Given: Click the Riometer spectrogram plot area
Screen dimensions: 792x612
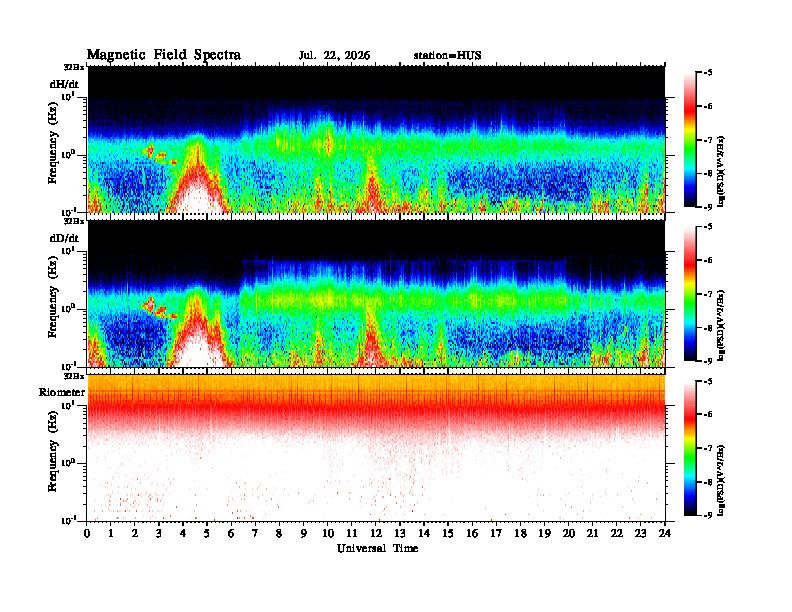Looking at the screenshot, I should (x=376, y=448).
